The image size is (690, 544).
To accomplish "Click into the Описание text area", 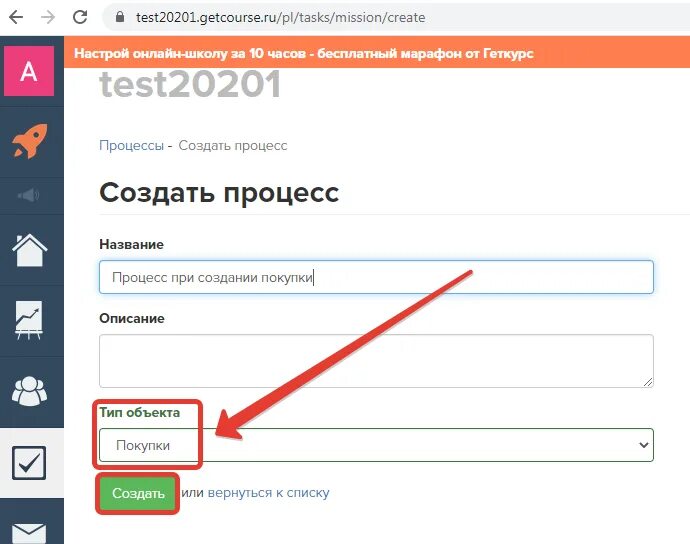I will 376,361.
